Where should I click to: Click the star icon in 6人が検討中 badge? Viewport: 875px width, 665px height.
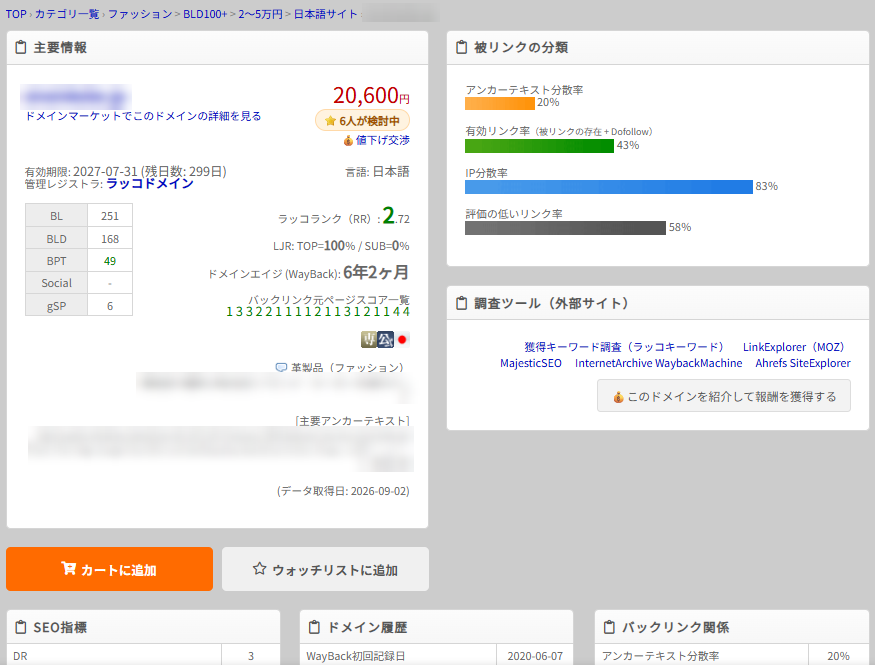(330, 121)
